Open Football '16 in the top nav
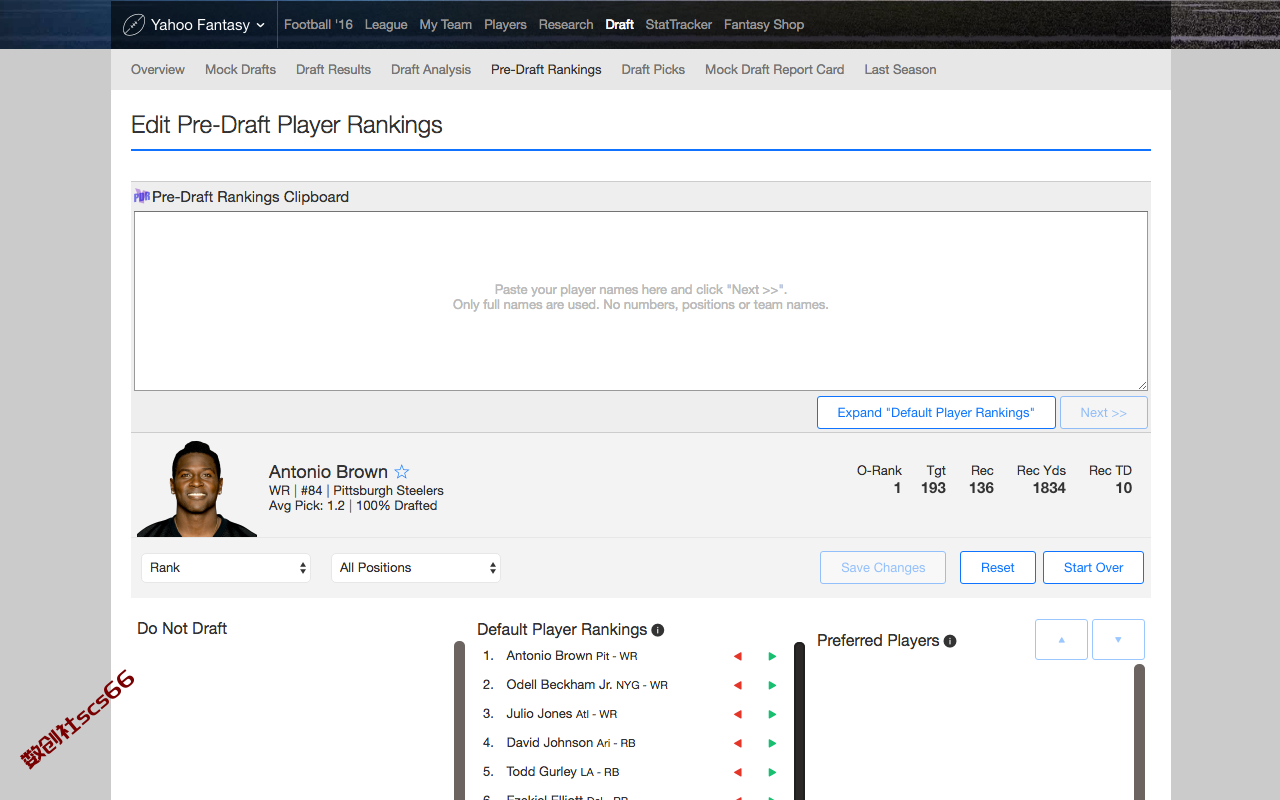The image size is (1280, 800). [318, 24]
